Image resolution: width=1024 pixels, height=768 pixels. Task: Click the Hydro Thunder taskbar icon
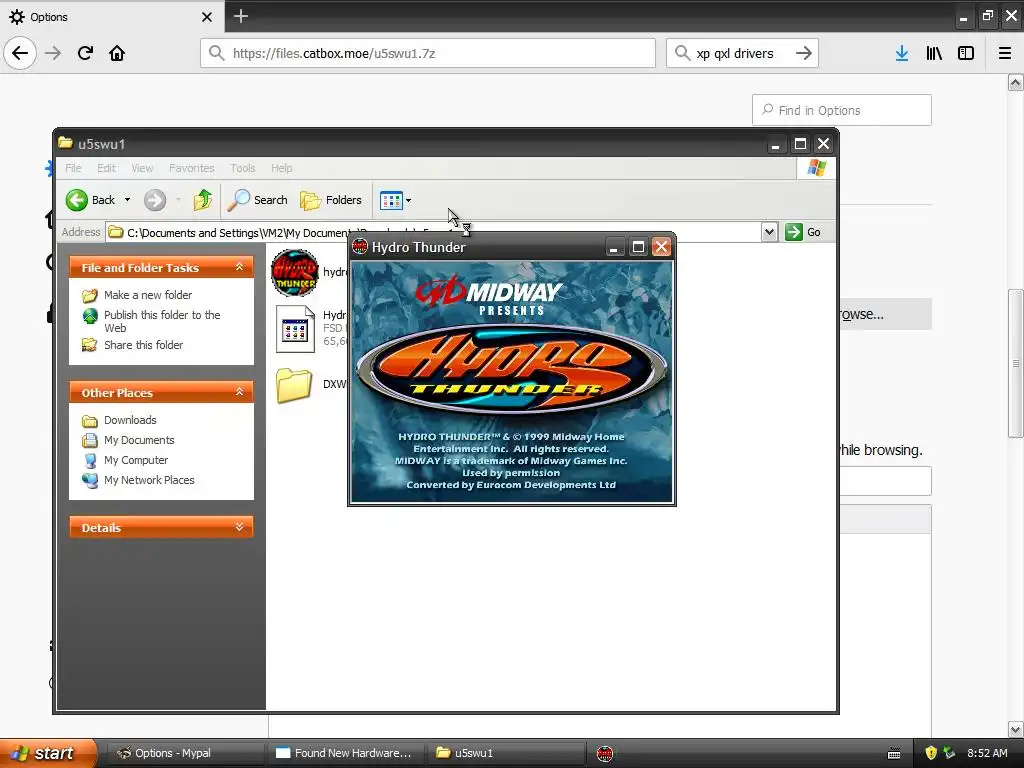pyautogui.click(x=605, y=754)
